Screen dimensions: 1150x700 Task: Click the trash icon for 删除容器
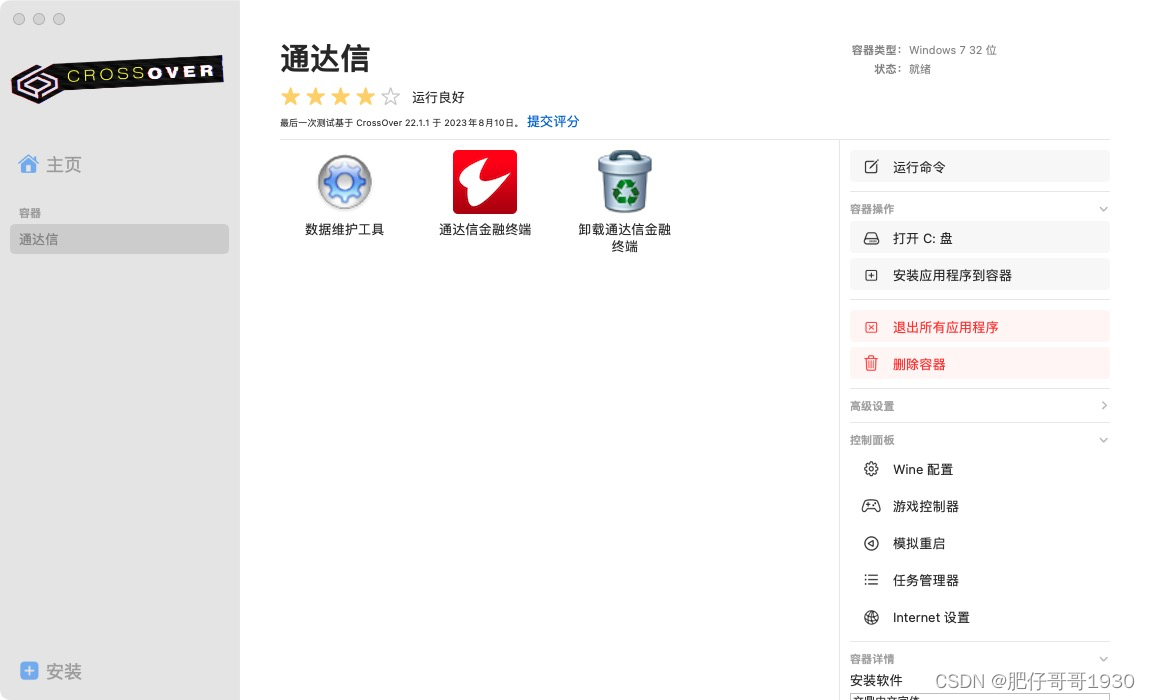[871, 363]
